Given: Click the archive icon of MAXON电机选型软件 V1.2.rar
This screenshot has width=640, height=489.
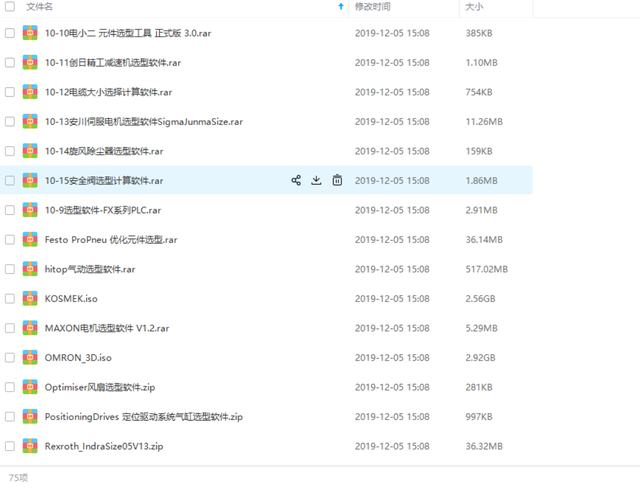Looking at the screenshot, I should [30, 328].
